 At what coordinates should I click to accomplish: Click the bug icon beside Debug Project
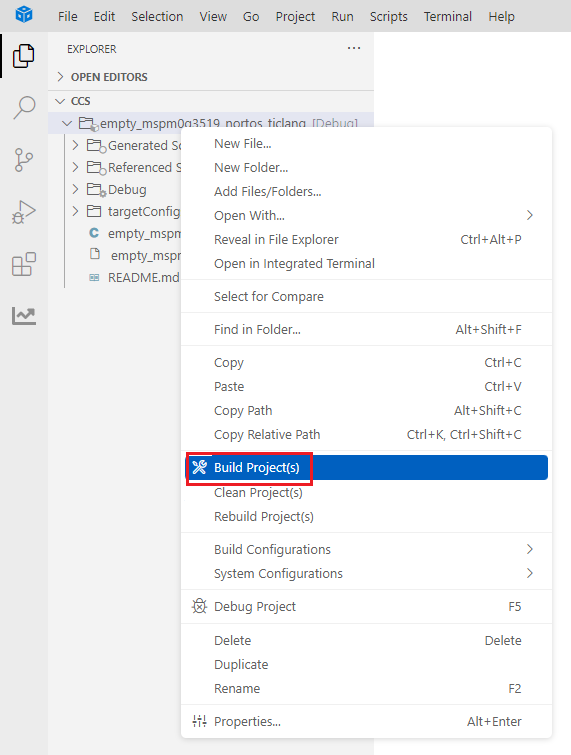click(199, 606)
